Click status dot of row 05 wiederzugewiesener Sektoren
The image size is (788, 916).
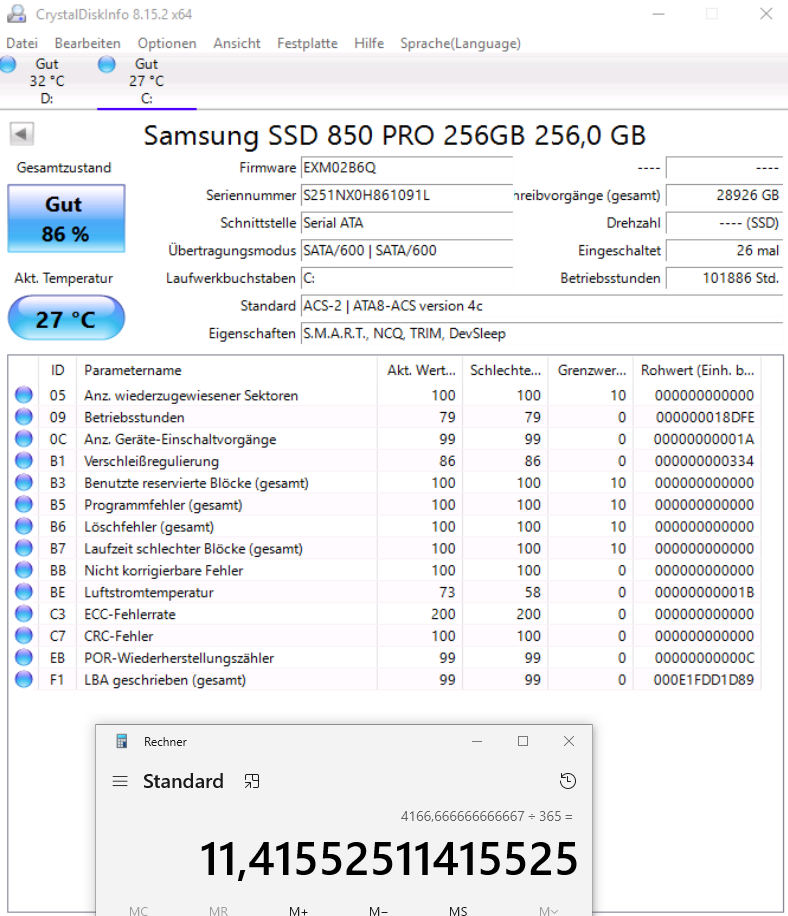click(24, 395)
